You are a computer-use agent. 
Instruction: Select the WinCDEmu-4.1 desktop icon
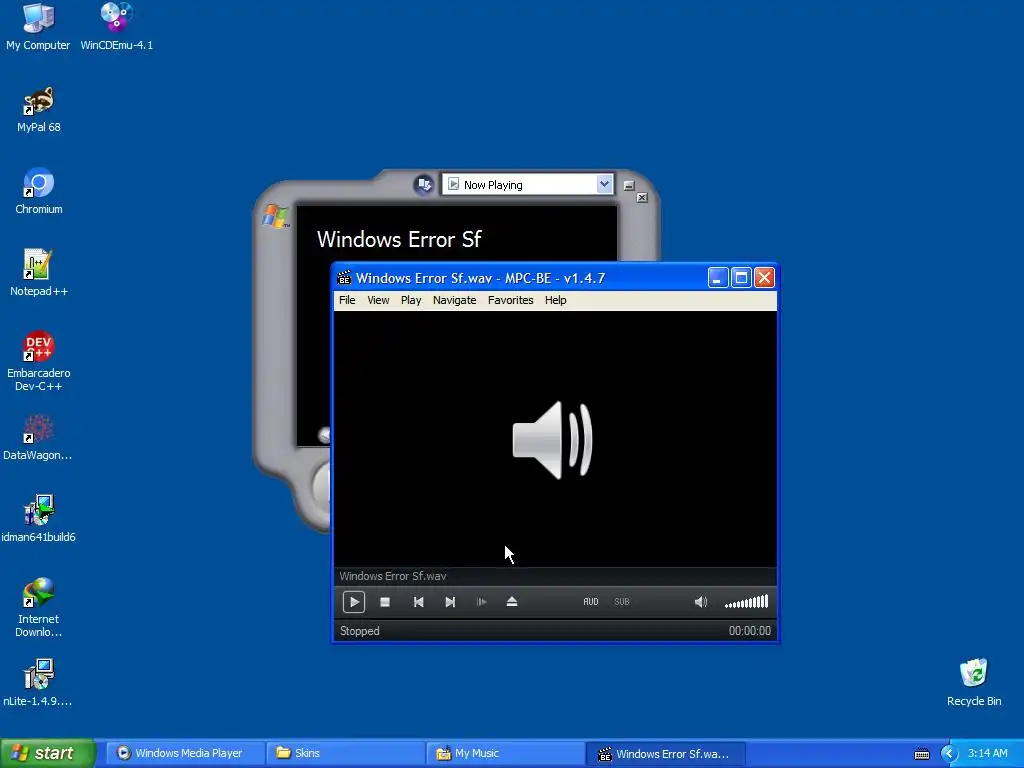116,27
